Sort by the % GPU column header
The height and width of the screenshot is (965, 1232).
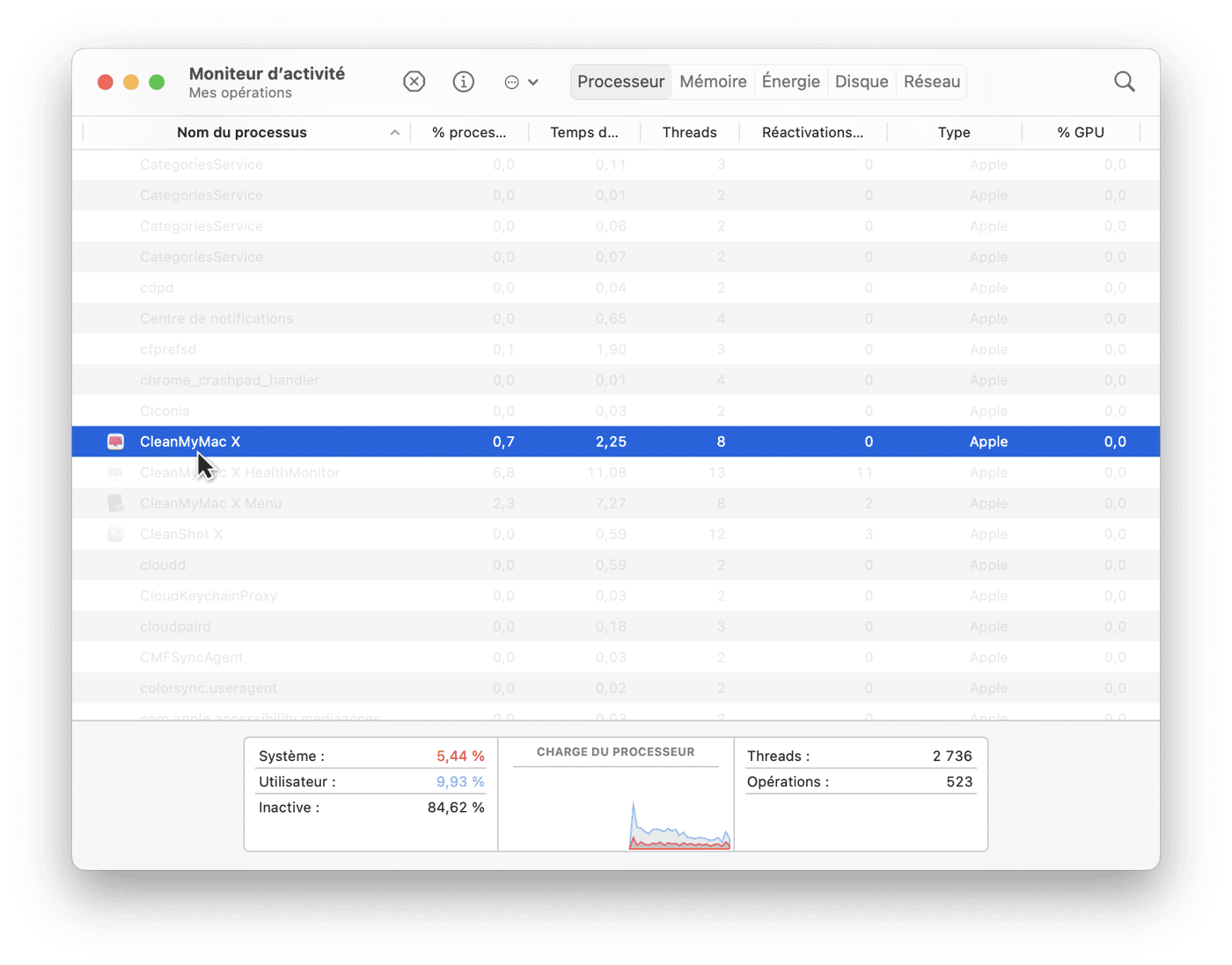1081,133
